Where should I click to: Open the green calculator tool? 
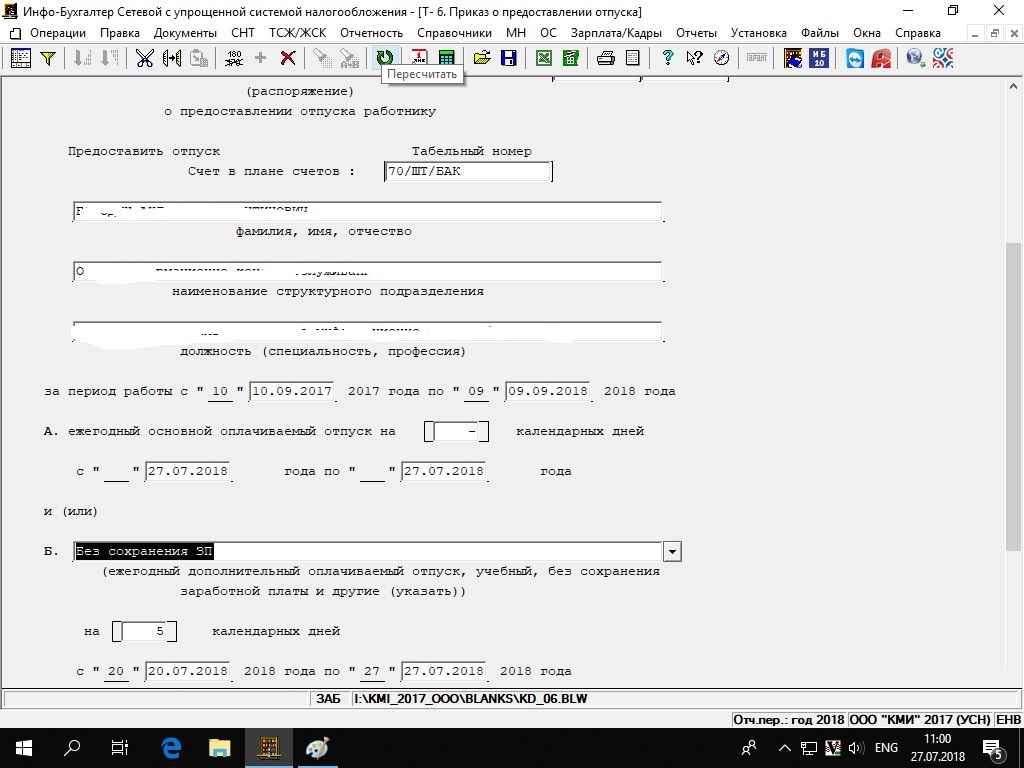click(x=447, y=58)
